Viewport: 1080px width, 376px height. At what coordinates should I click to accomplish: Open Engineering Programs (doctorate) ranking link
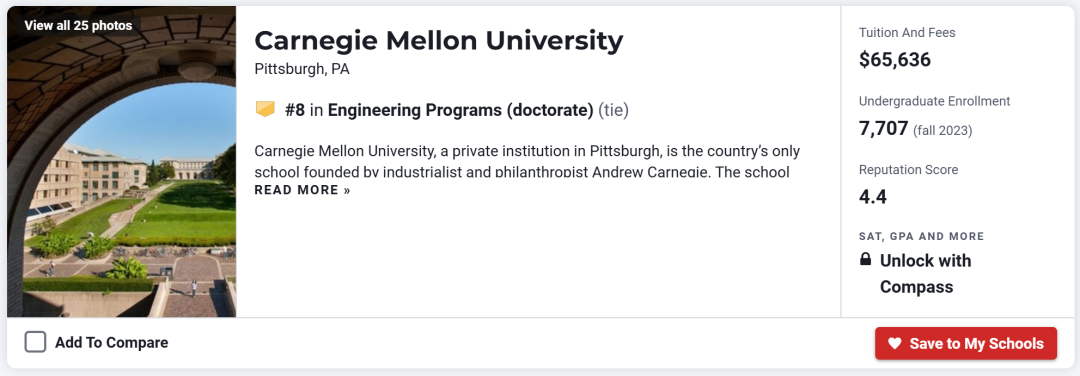(460, 110)
